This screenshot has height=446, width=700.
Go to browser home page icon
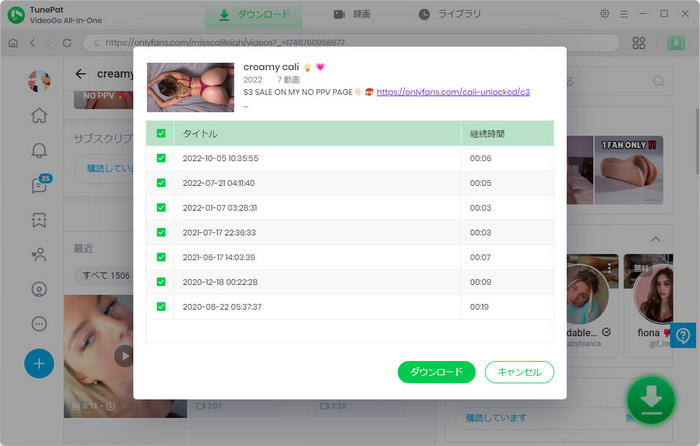13,43
